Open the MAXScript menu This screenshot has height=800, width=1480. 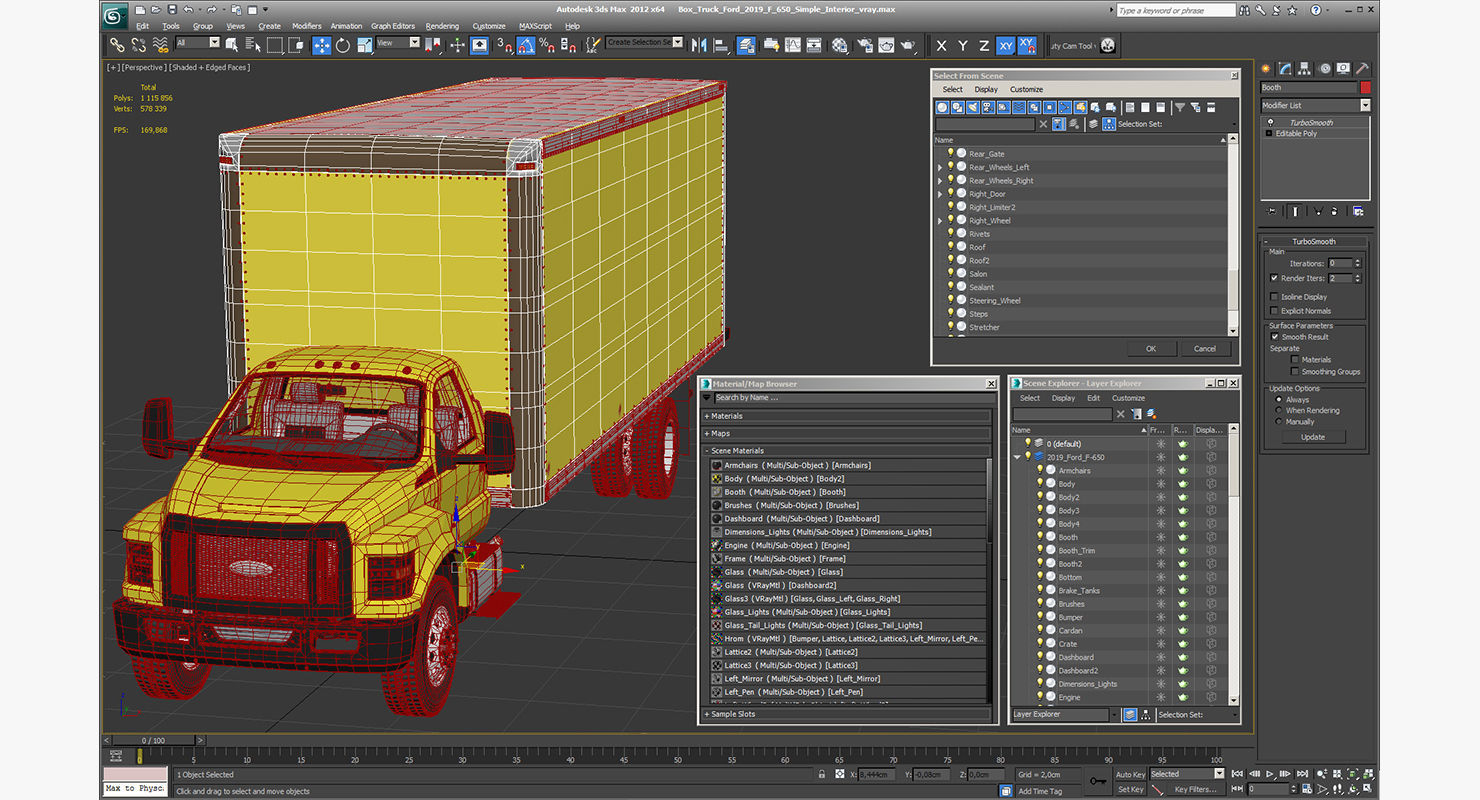(535, 26)
